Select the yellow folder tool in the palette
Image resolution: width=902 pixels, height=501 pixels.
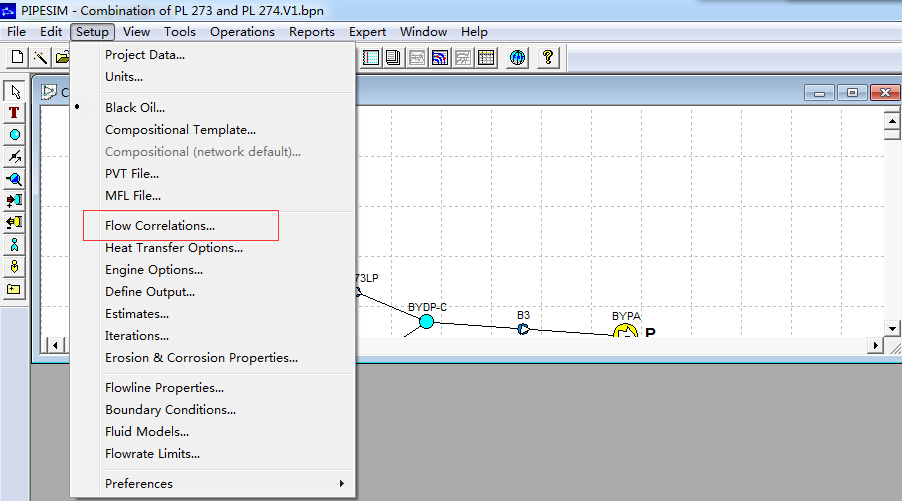pyautogui.click(x=14, y=289)
